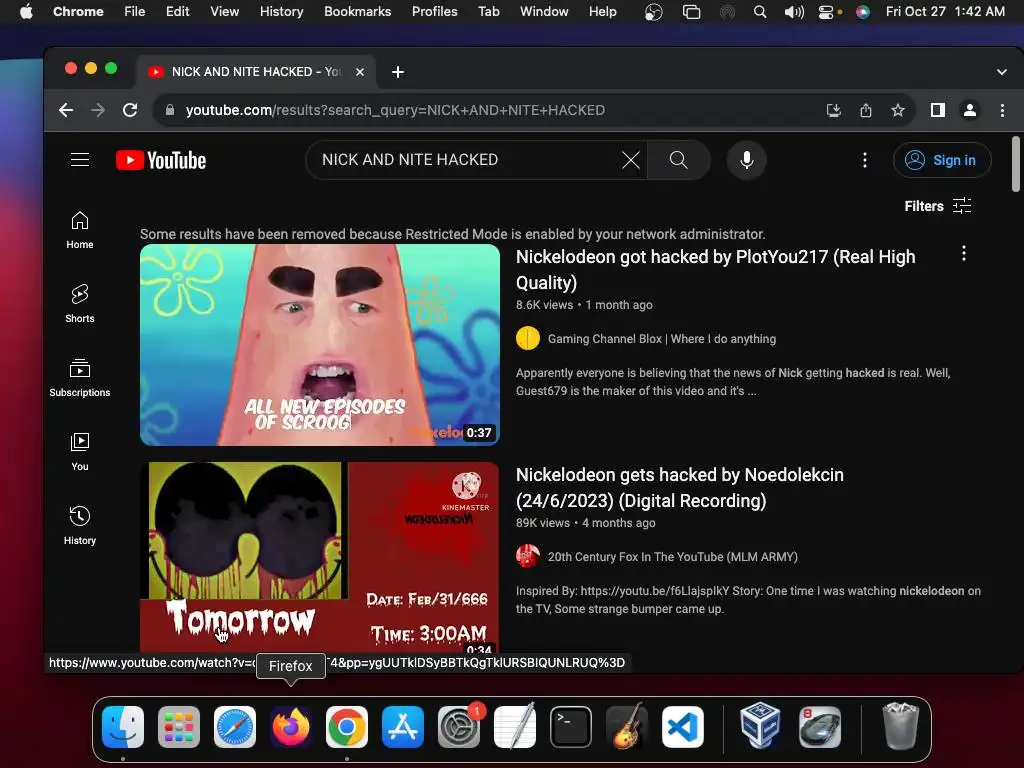Screen dimensions: 1024x768
Task: Open YouTube settings three-dot menu beside Sign in
Action: tap(865, 160)
